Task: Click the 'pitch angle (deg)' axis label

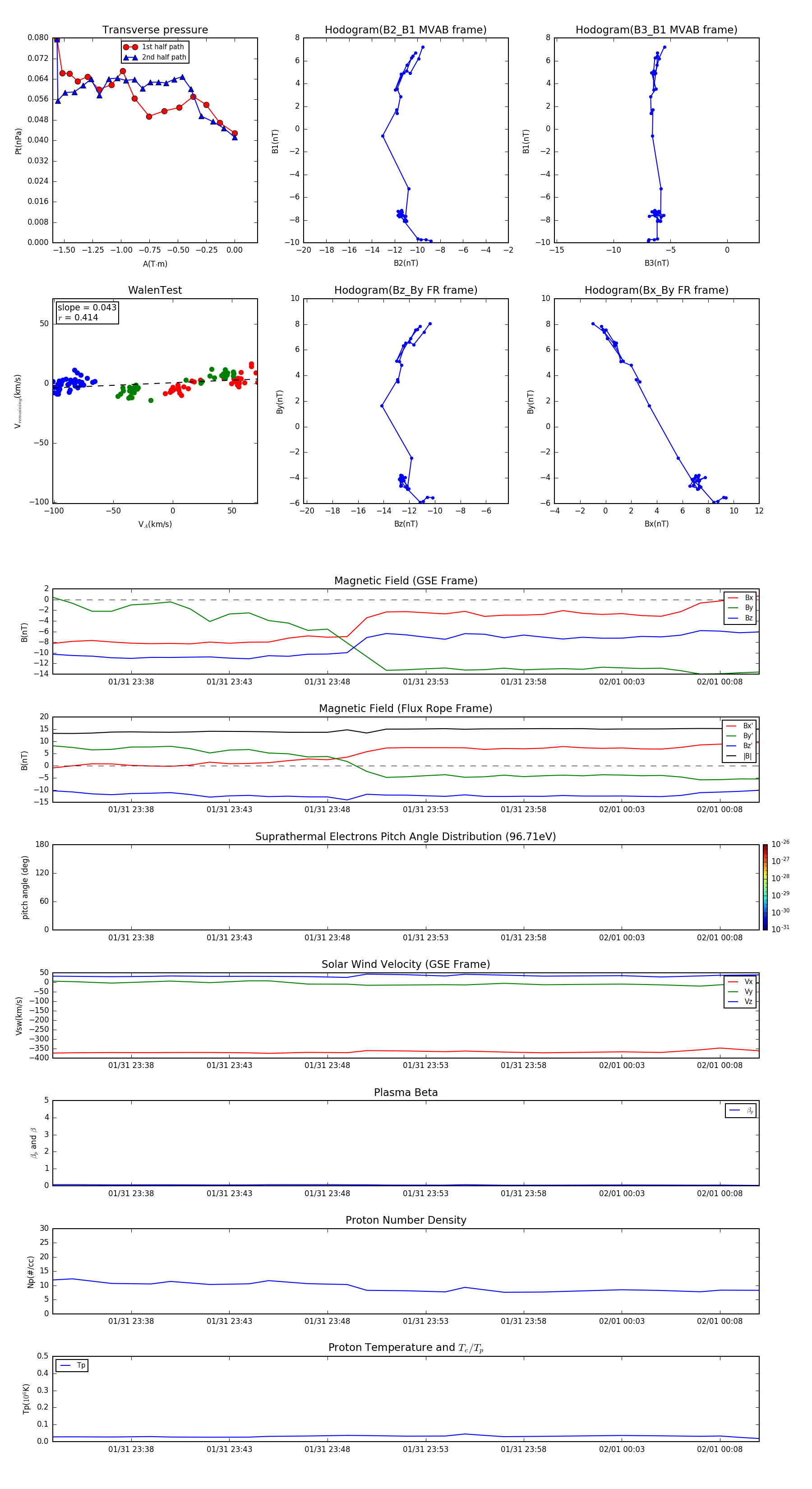Action: [25, 887]
